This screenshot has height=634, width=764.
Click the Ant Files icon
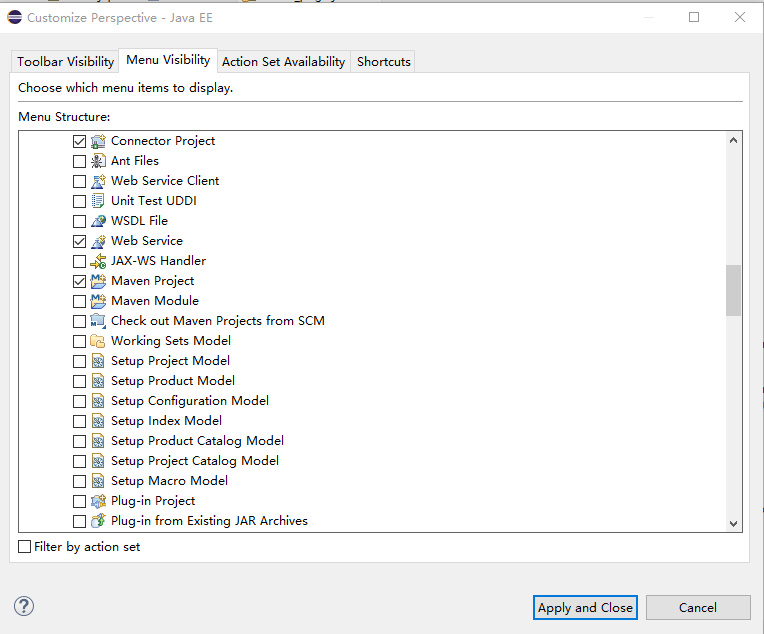98,161
